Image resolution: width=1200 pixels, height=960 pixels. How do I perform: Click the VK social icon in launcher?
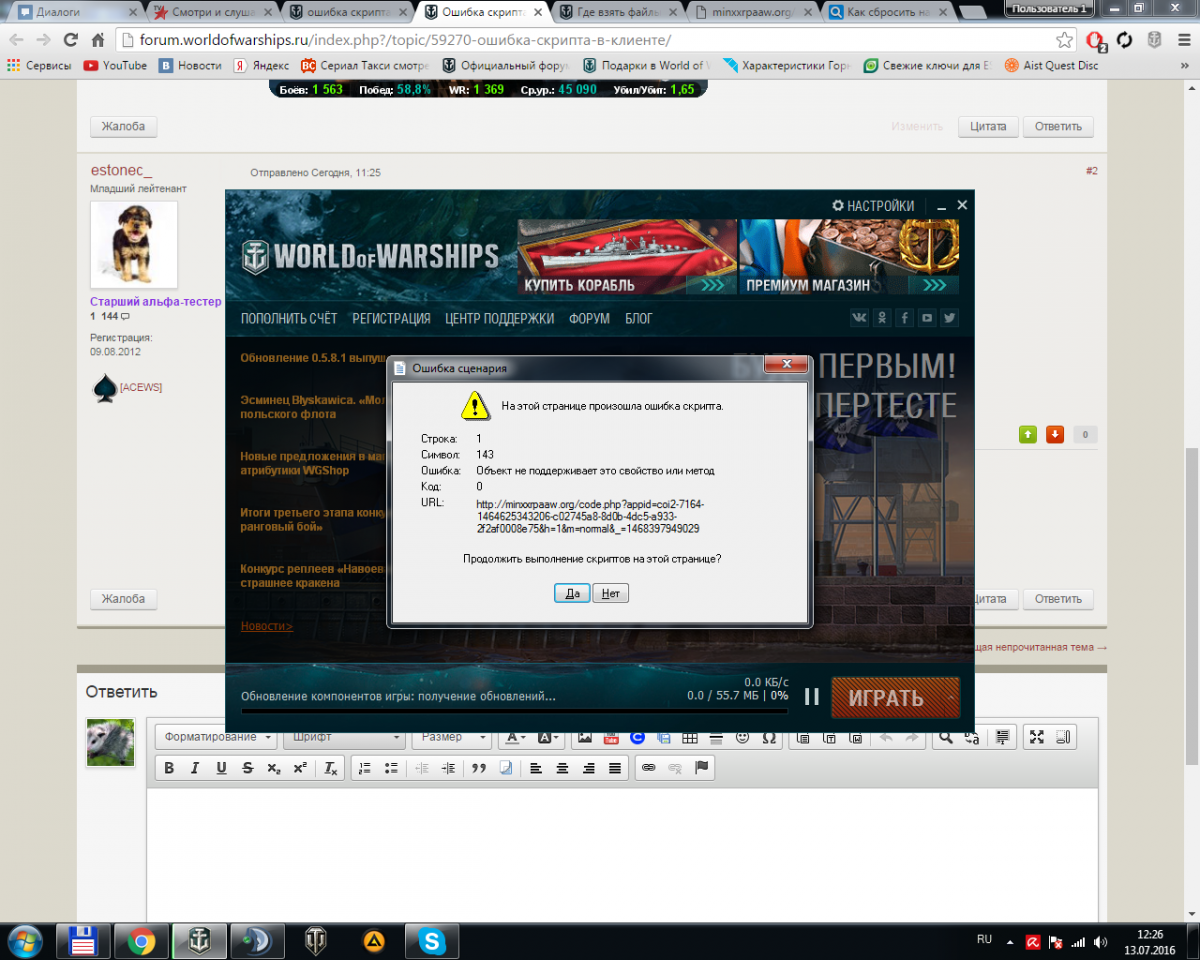[x=859, y=318]
